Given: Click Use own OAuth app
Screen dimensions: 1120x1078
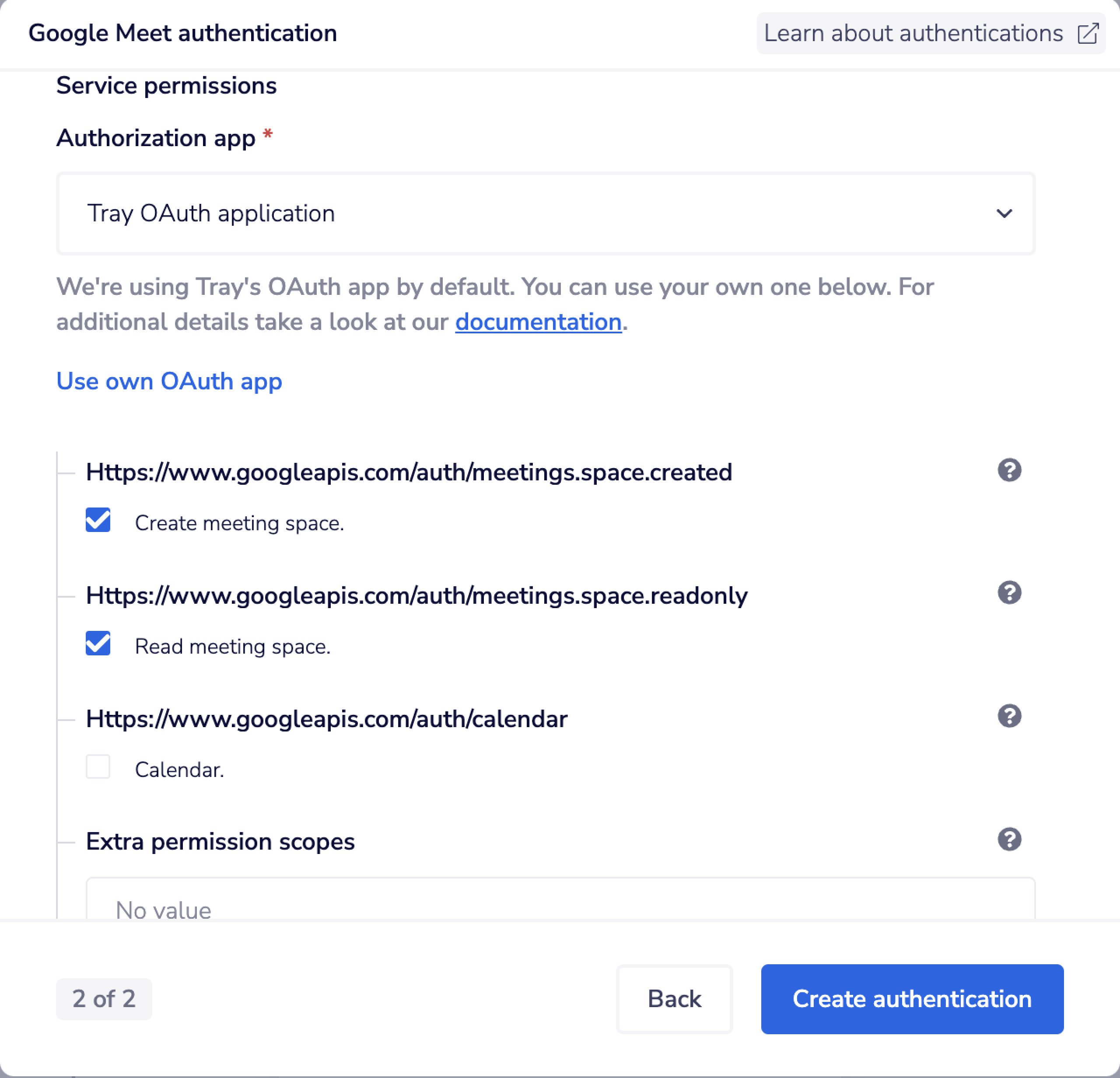Looking at the screenshot, I should (169, 381).
